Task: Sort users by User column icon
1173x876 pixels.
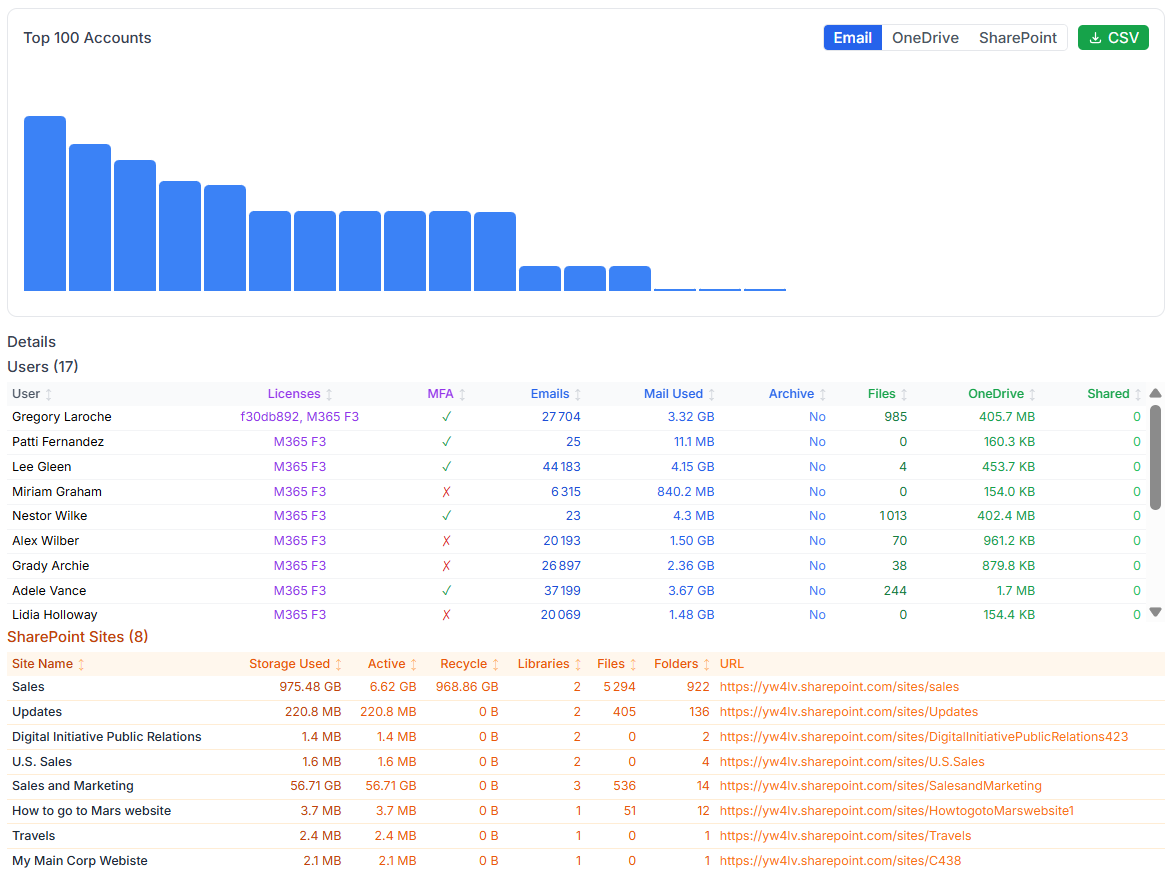Action: tap(49, 395)
